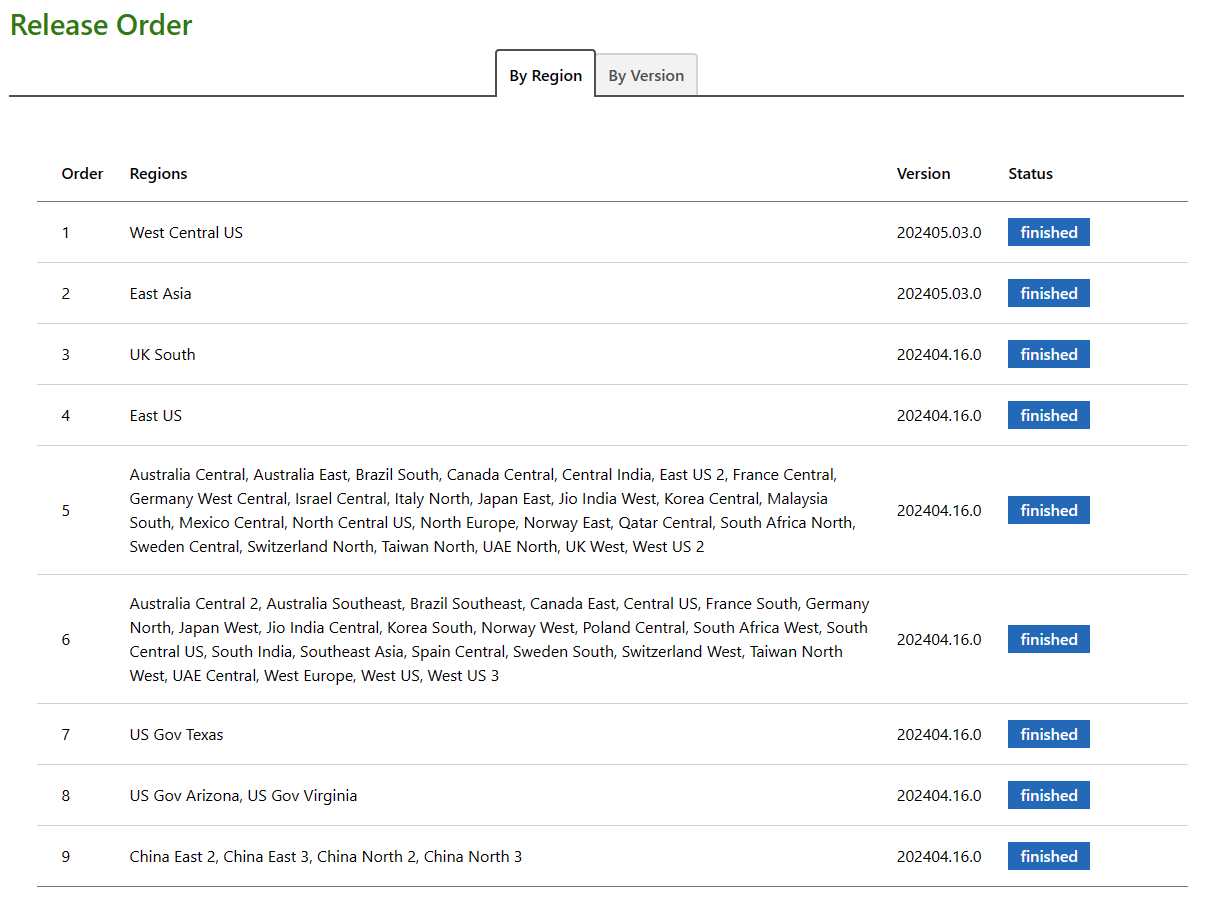Viewport: 1206px width, 910px height.
Task: Click the Status column header
Action: (x=1030, y=173)
